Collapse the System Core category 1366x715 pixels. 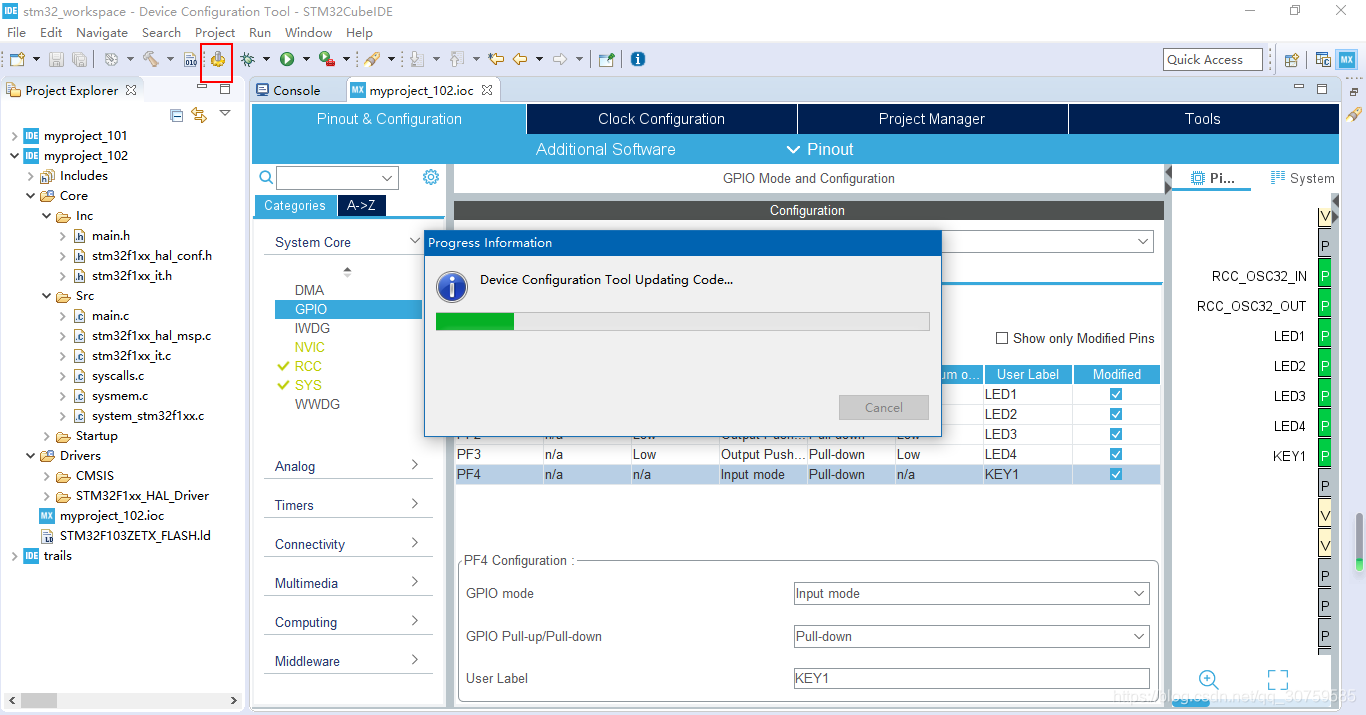pyautogui.click(x=415, y=241)
